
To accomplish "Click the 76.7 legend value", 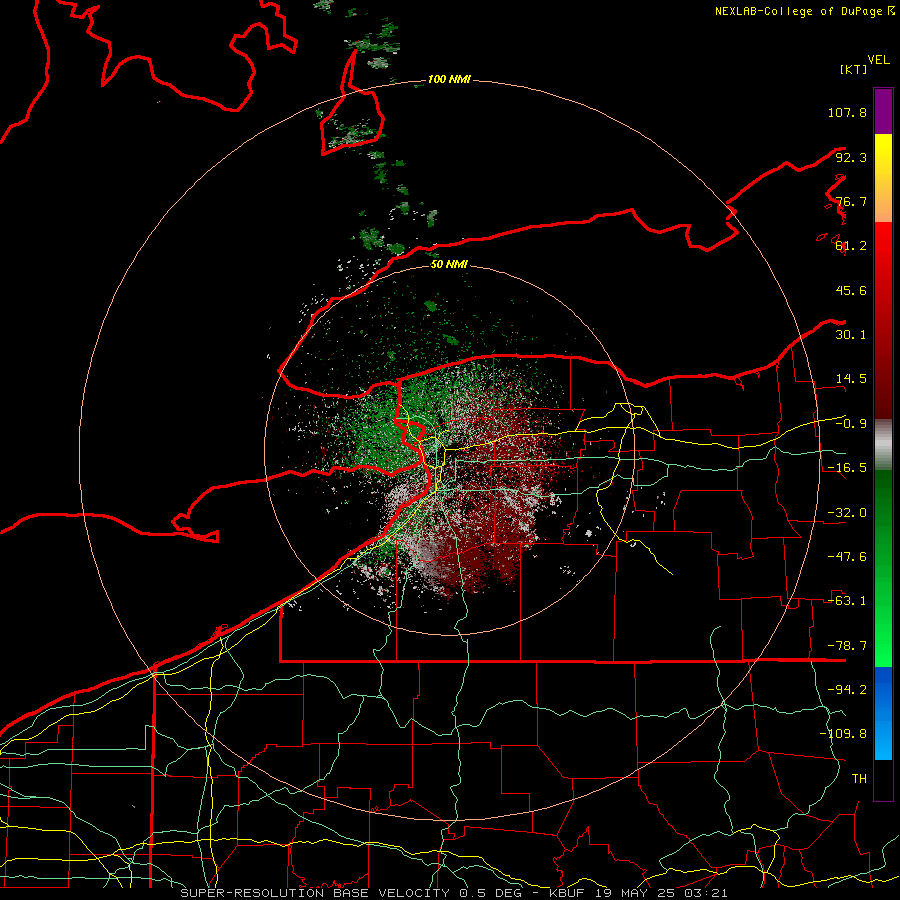I will [851, 201].
